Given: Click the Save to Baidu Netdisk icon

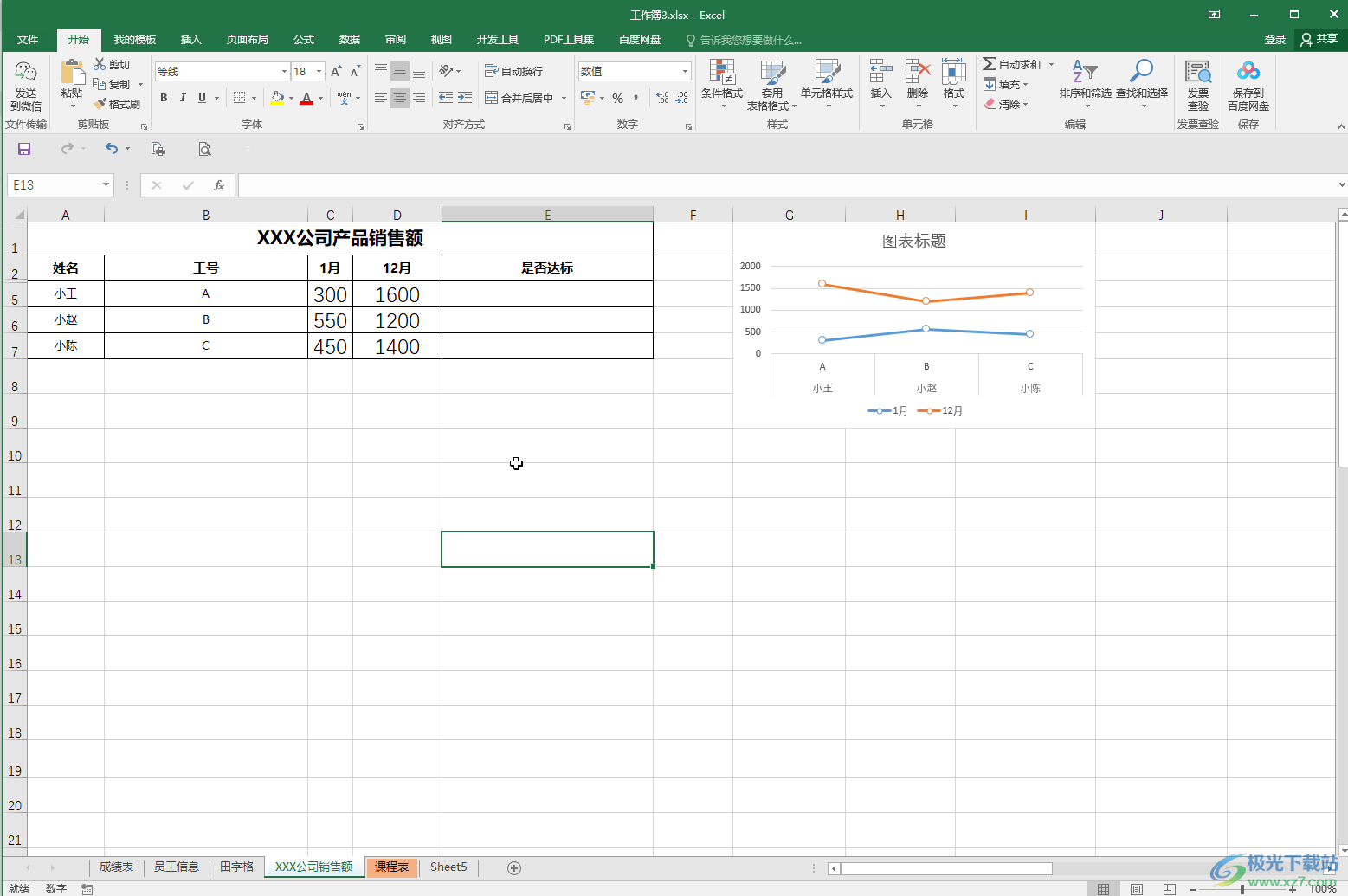Looking at the screenshot, I should click(1248, 72).
